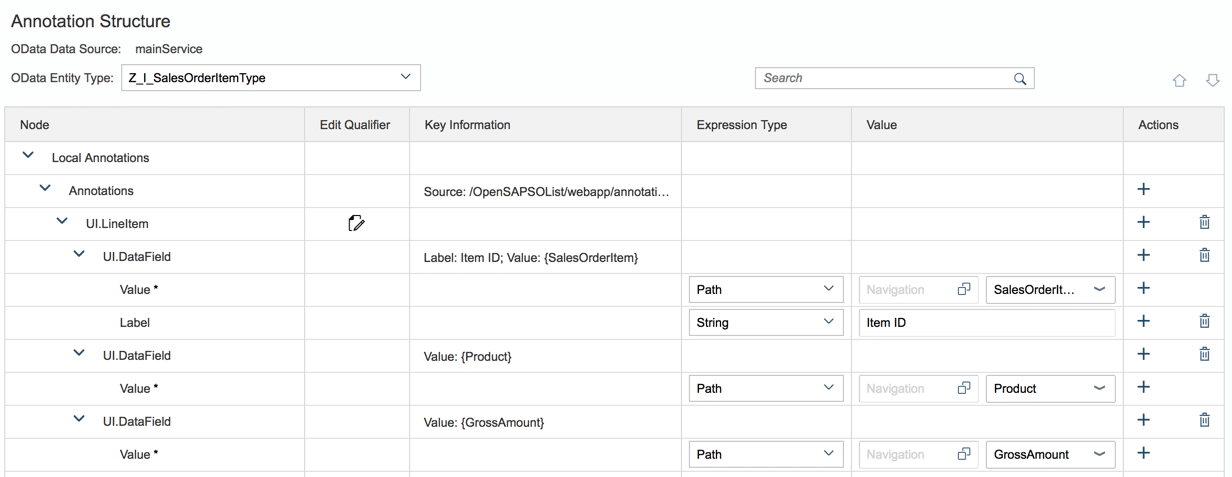1232x477 pixels.
Task: Click the move up arrow icon
Action: tap(1180, 80)
